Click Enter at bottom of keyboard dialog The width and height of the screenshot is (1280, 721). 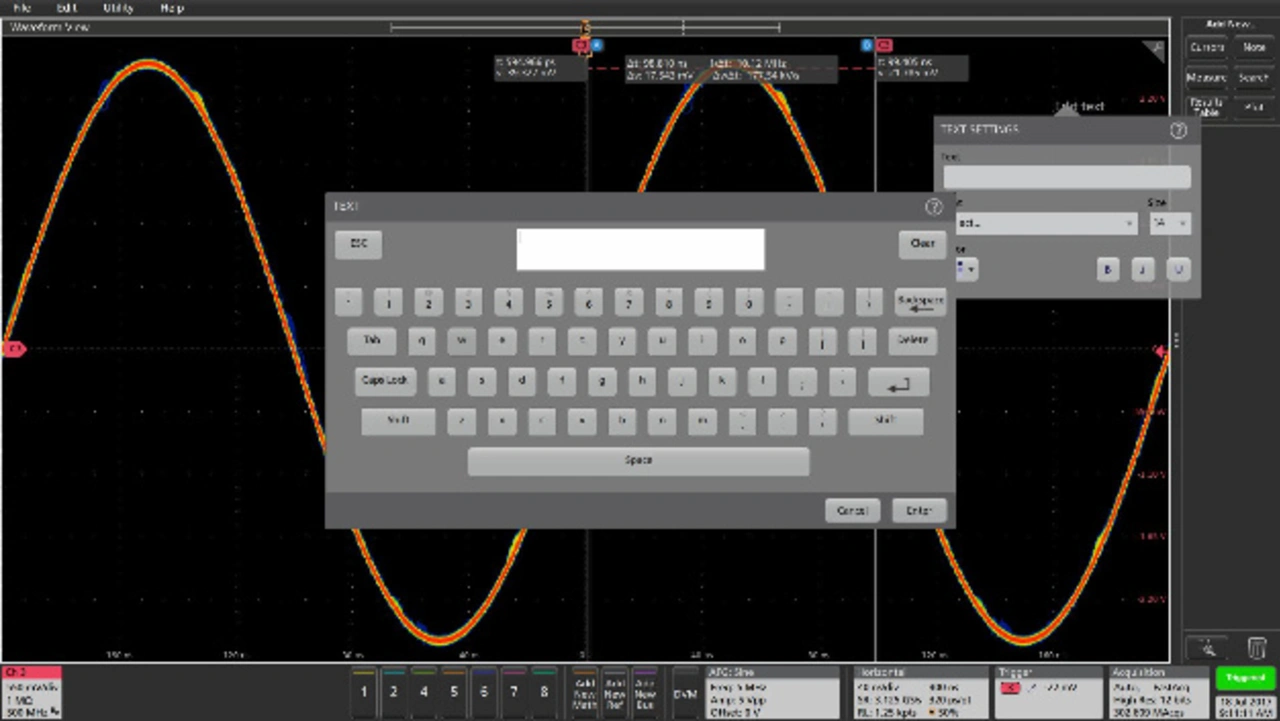click(919, 510)
